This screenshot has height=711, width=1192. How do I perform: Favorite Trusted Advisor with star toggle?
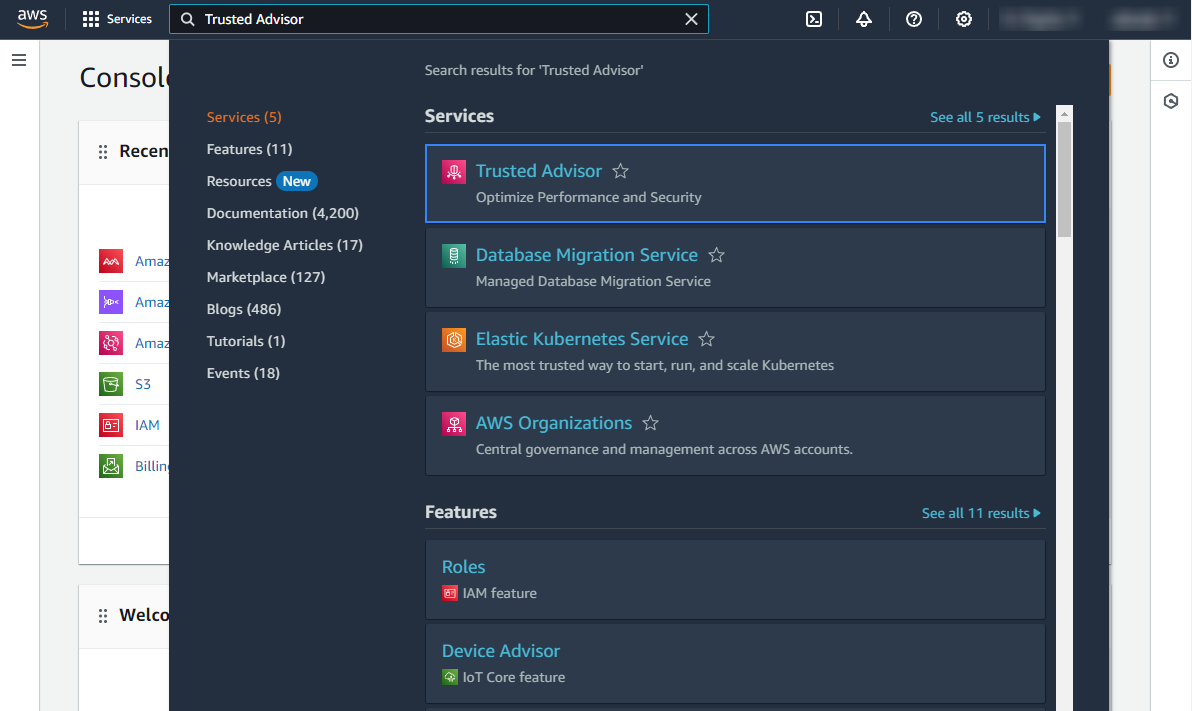(x=620, y=171)
